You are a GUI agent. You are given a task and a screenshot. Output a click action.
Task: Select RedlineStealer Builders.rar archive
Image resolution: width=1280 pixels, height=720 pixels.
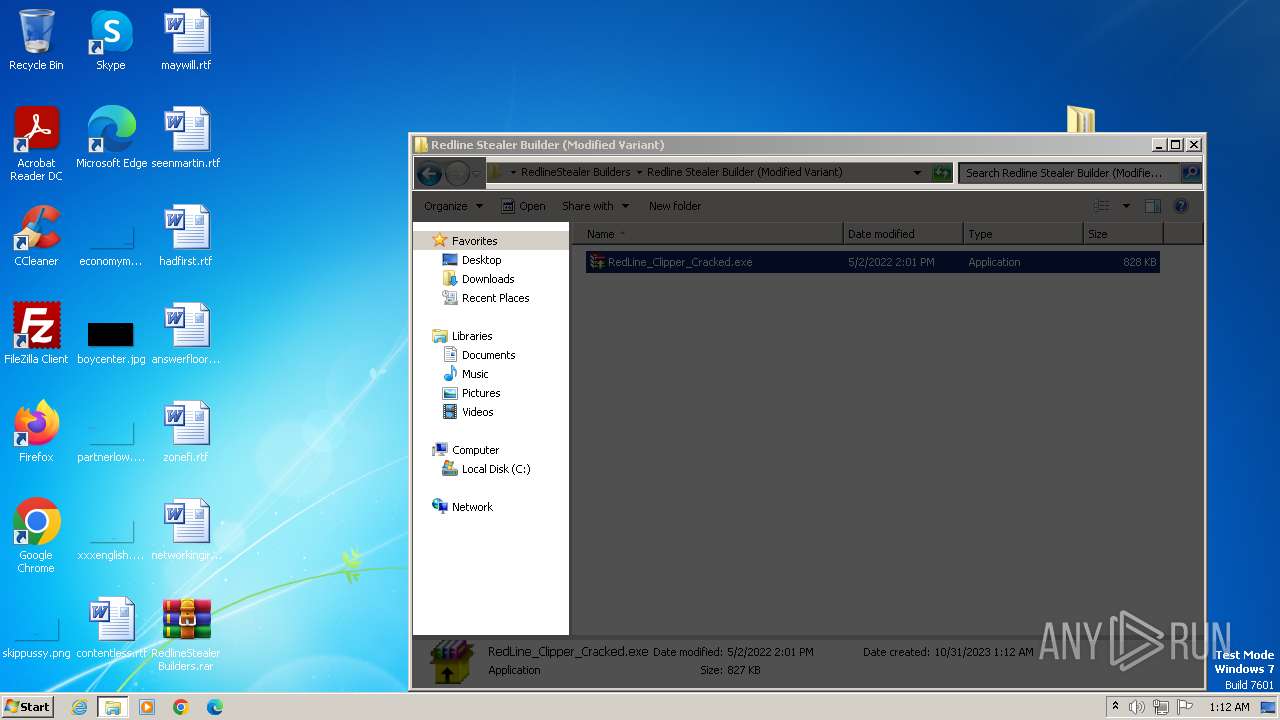coord(186,634)
